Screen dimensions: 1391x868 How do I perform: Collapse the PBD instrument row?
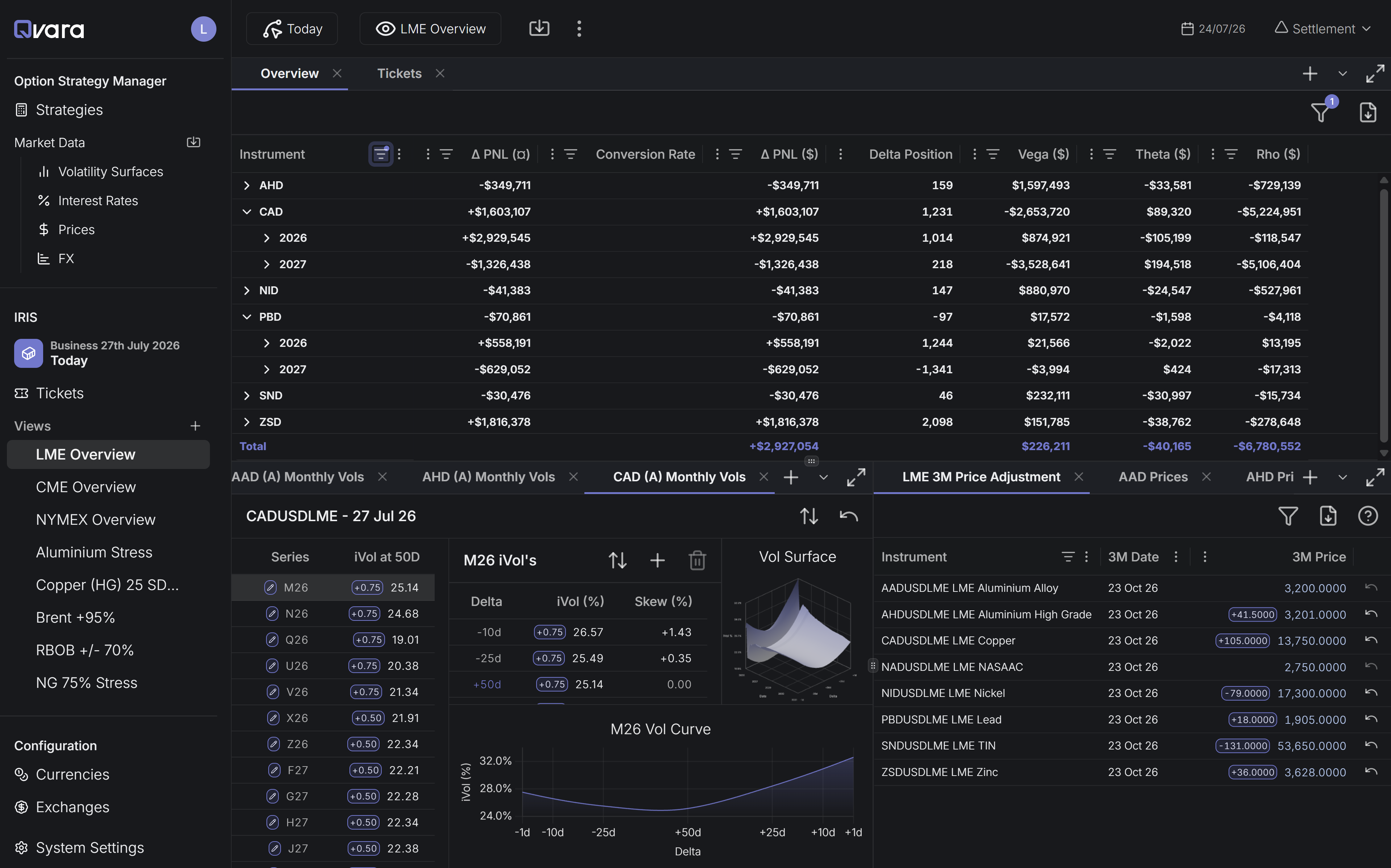click(x=246, y=317)
